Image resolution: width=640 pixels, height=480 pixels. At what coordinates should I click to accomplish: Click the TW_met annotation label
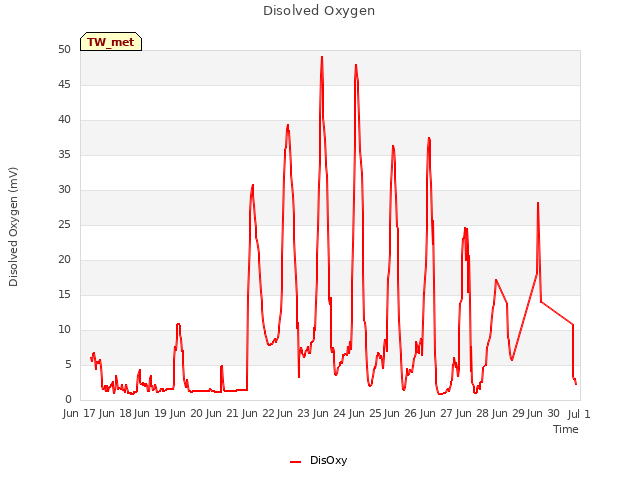pyautogui.click(x=111, y=42)
